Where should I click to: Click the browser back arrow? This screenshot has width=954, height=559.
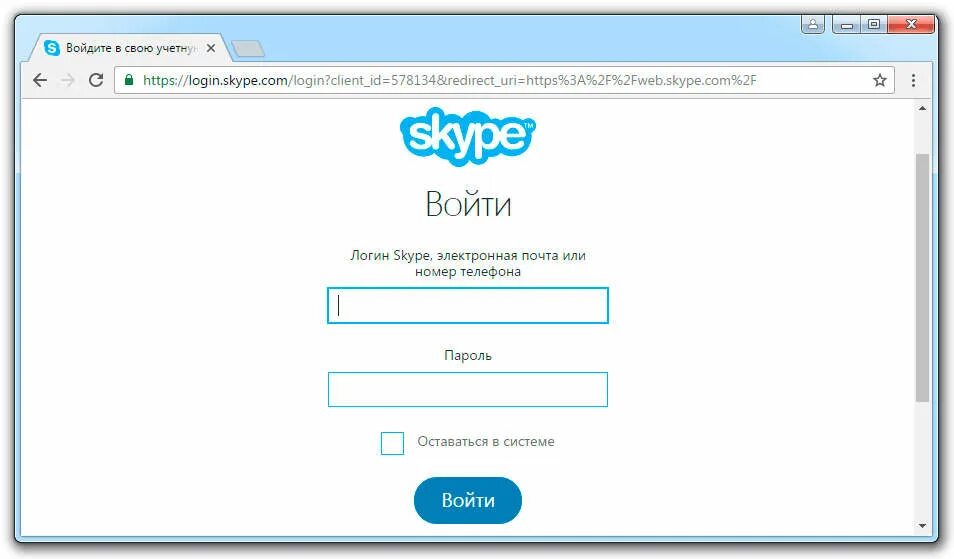(40, 80)
